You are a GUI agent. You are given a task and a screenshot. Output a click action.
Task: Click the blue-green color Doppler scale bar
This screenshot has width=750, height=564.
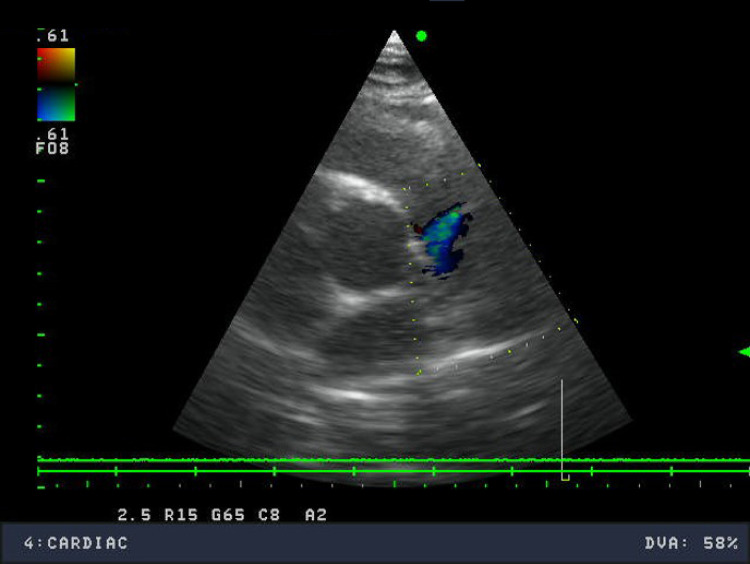point(56,104)
